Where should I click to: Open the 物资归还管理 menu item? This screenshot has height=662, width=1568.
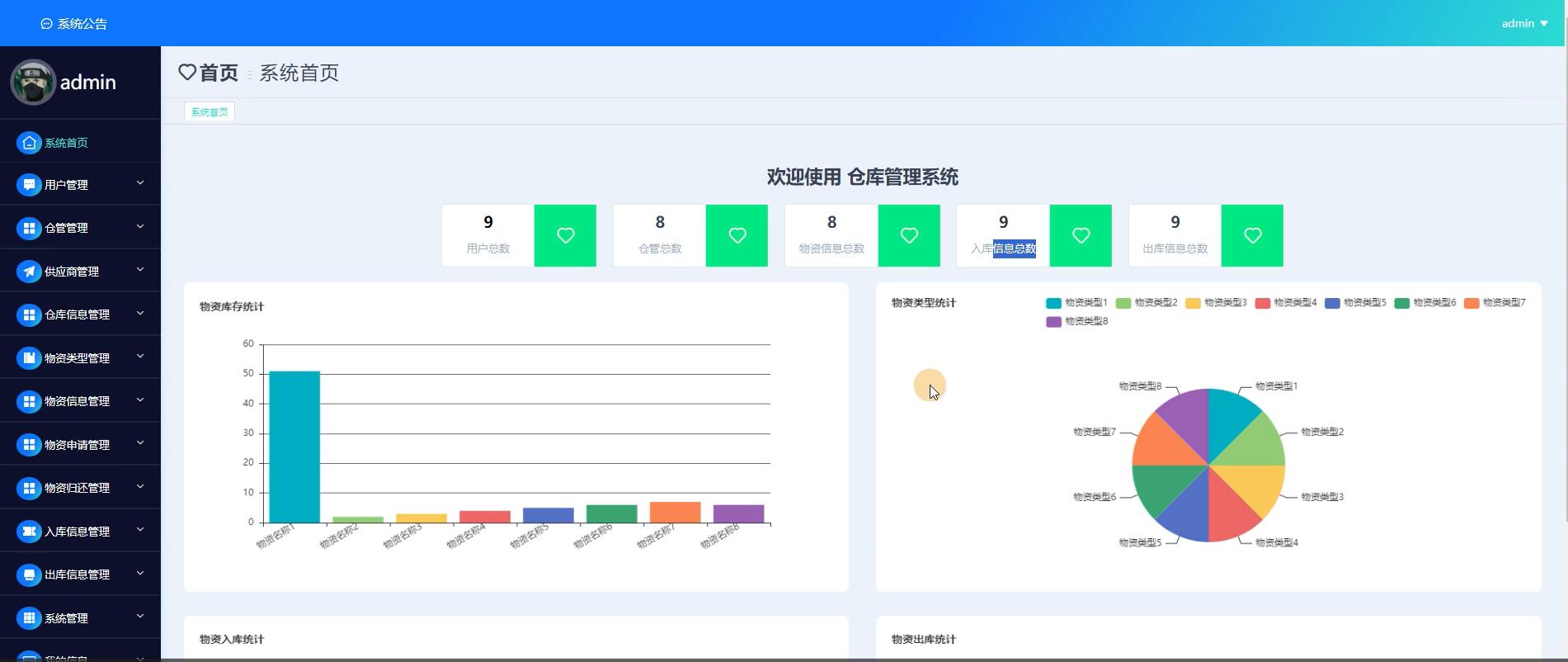80,488
